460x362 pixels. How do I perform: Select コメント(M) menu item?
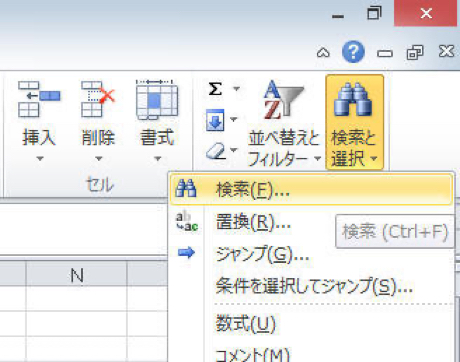click(x=312, y=353)
